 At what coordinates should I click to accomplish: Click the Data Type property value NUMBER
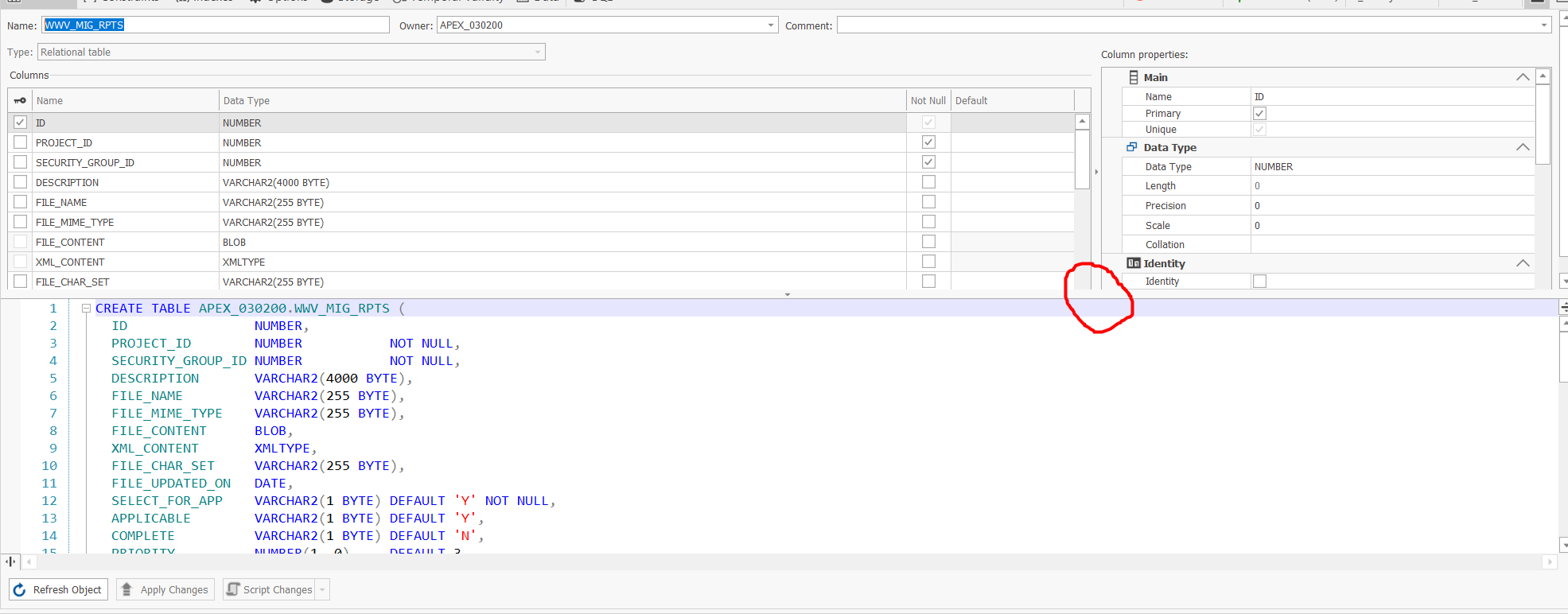1392,167
